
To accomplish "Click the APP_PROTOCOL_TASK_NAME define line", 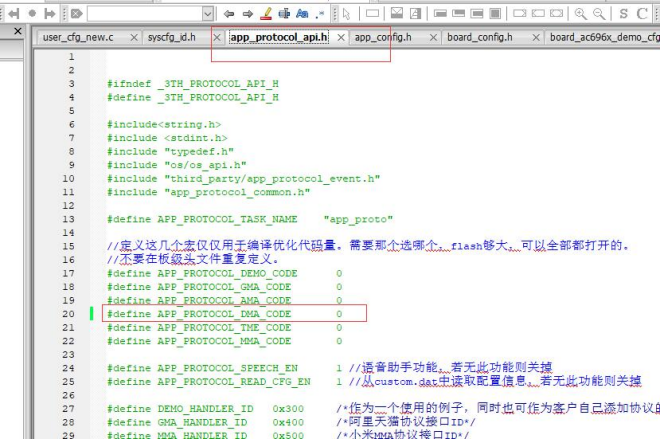I will tap(250, 219).
